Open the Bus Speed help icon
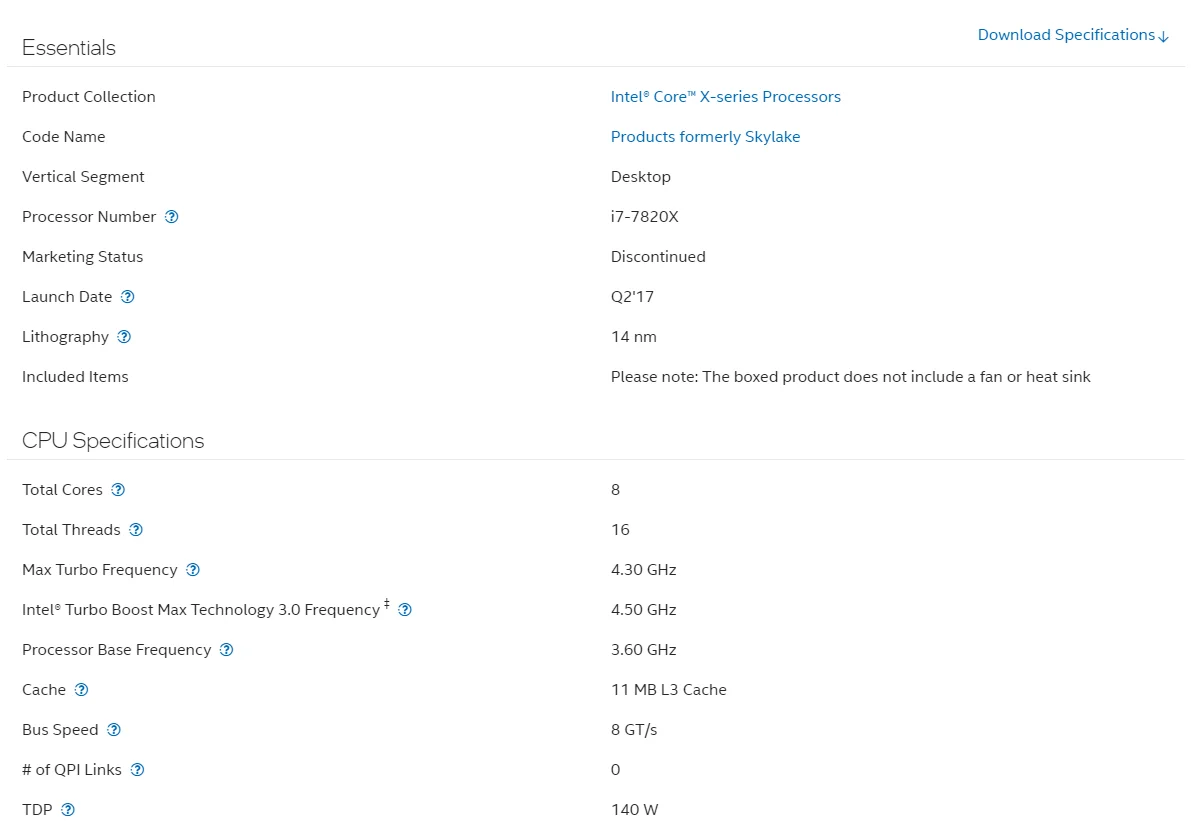Image resolution: width=1191 pixels, height=831 pixels. [x=114, y=730]
